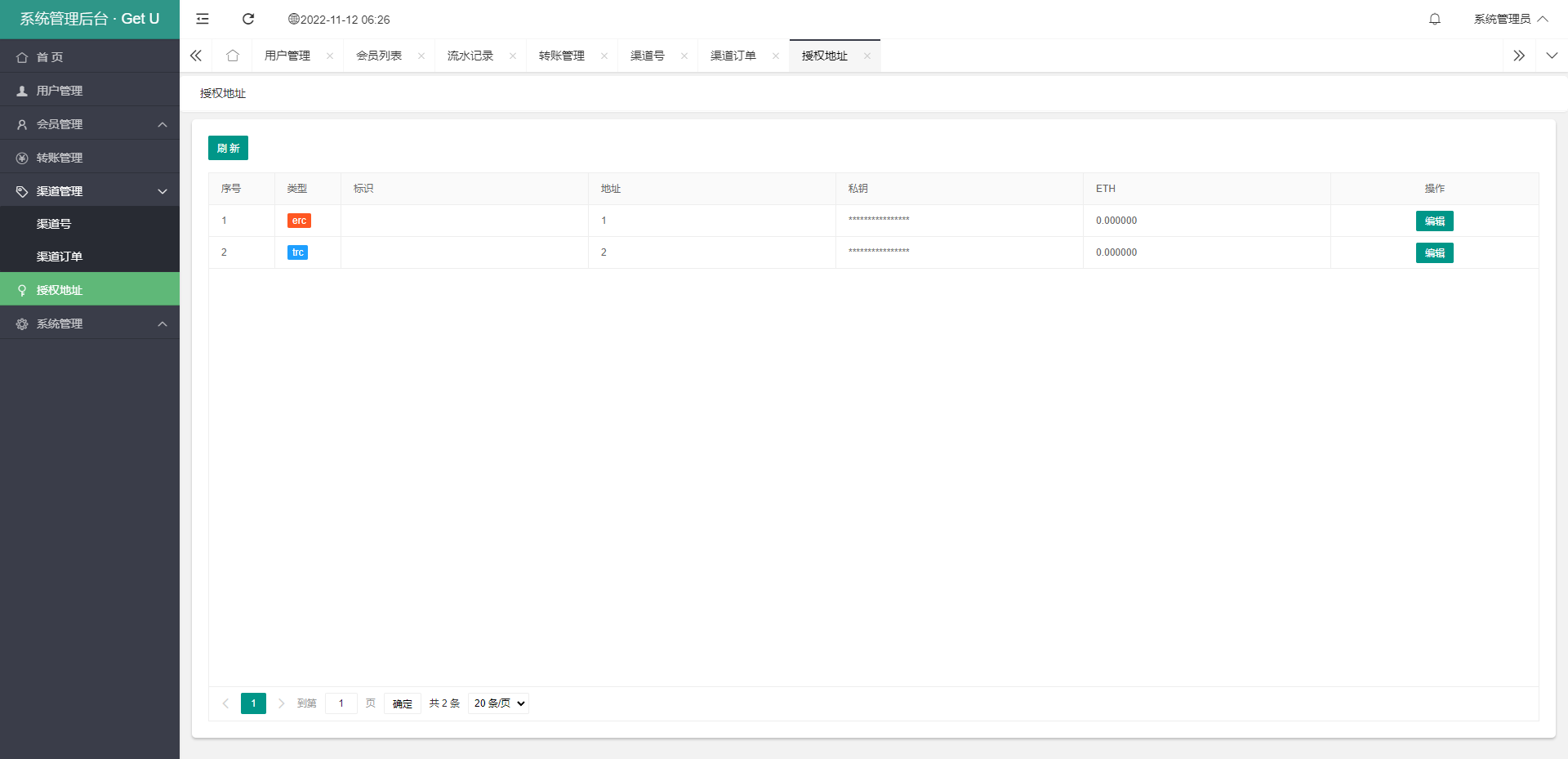Open the 系统管理员 user menu
The width and height of the screenshot is (1568, 759).
click(x=1510, y=19)
